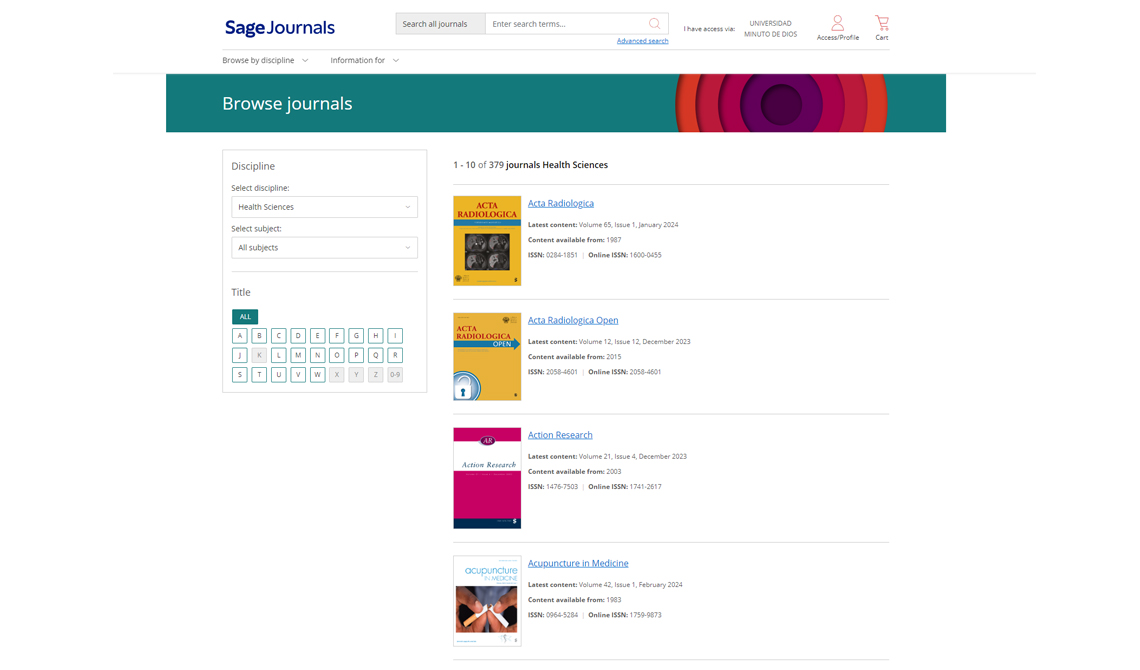
Task: Filter titles by letter D
Action: [x=298, y=336]
